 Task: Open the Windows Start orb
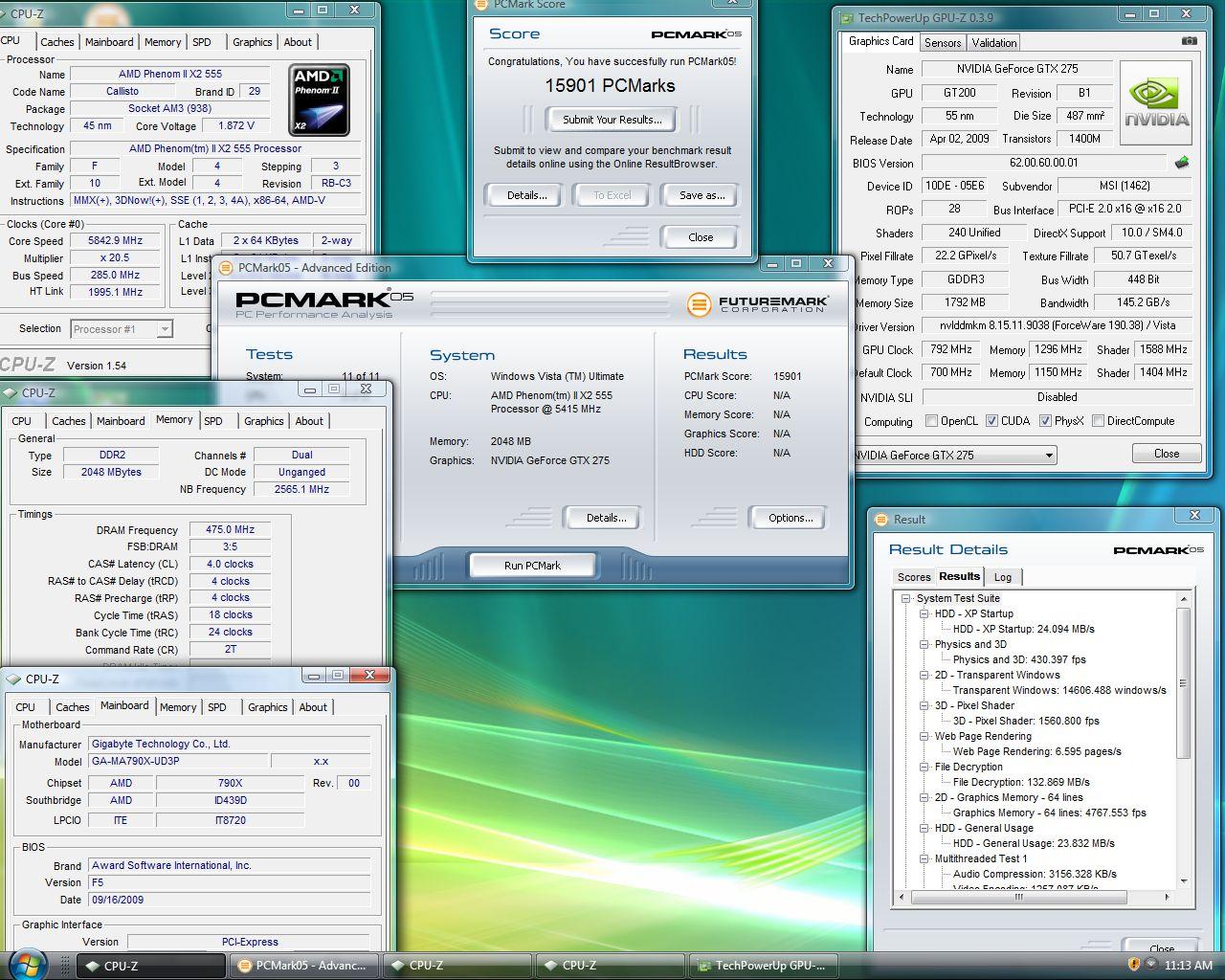[x=26, y=963]
